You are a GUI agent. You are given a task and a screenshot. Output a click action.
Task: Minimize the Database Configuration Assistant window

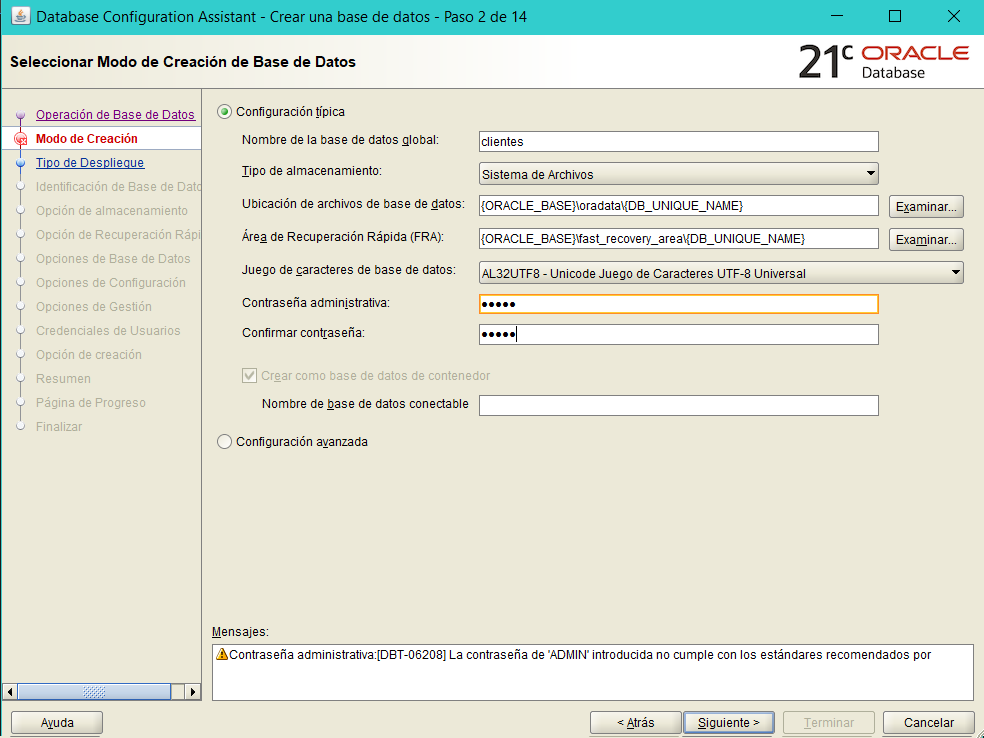click(837, 16)
